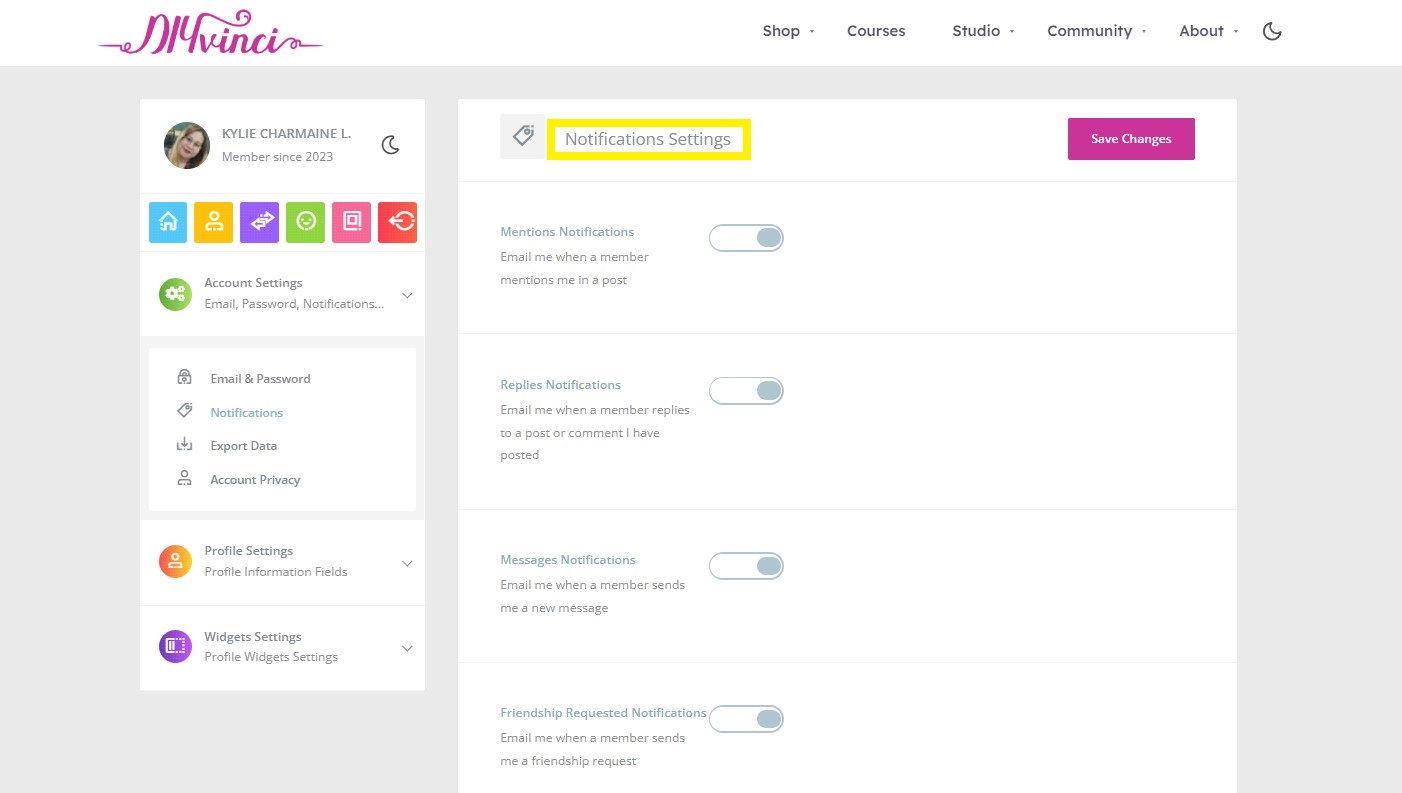This screenshot has height=793, width=1402.
Task: Open the yellow profile person tile
Action: pyautogui.click(x=214, y=222)
